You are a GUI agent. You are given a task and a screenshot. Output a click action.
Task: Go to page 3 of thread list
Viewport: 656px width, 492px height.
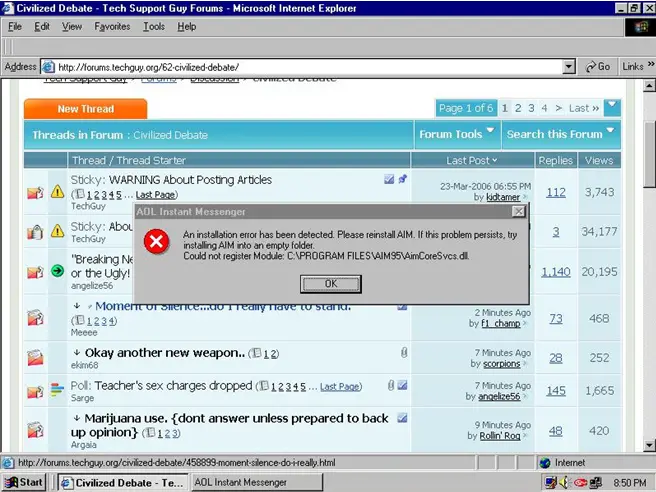[x=531, y=108]
